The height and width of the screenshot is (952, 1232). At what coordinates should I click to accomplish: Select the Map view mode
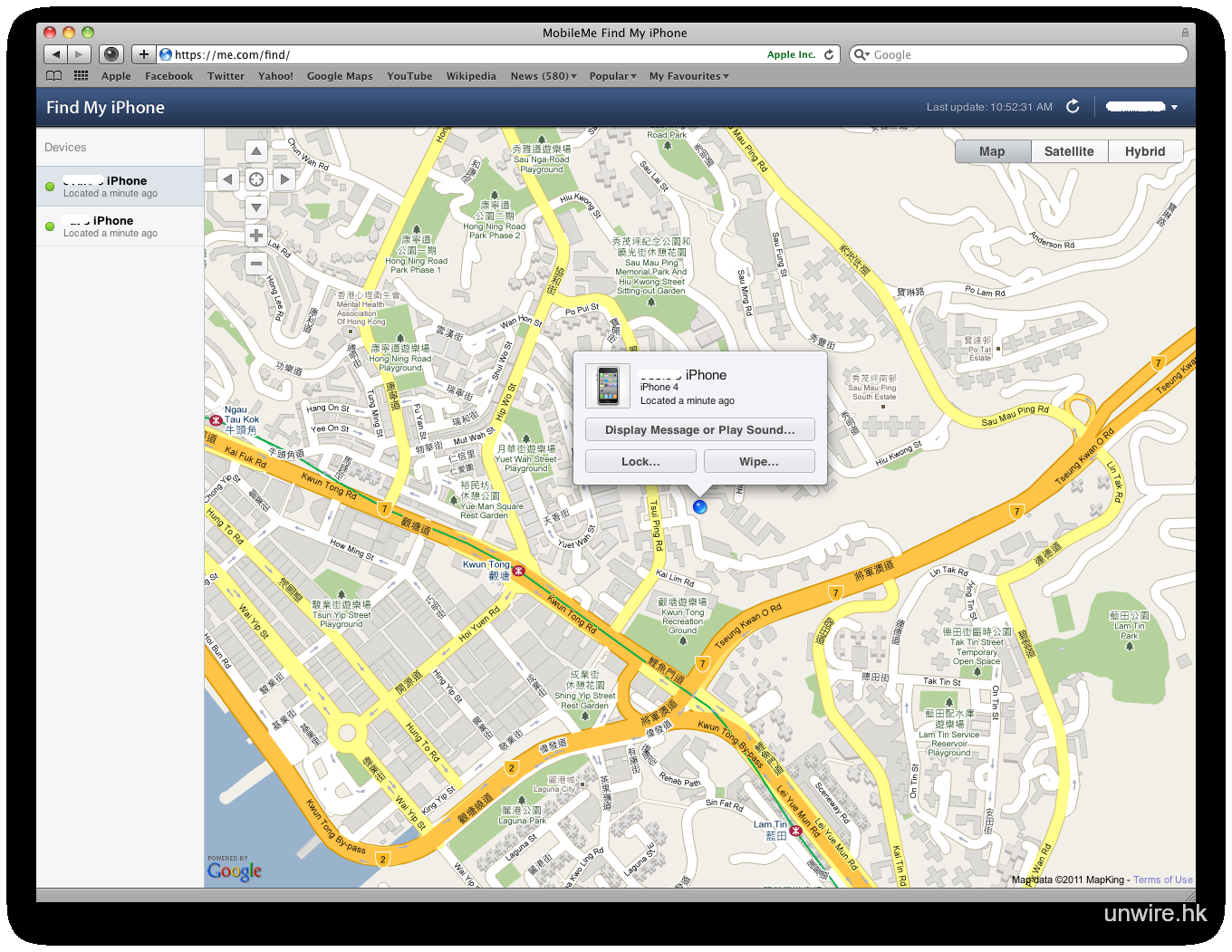(x=992, y=151)
